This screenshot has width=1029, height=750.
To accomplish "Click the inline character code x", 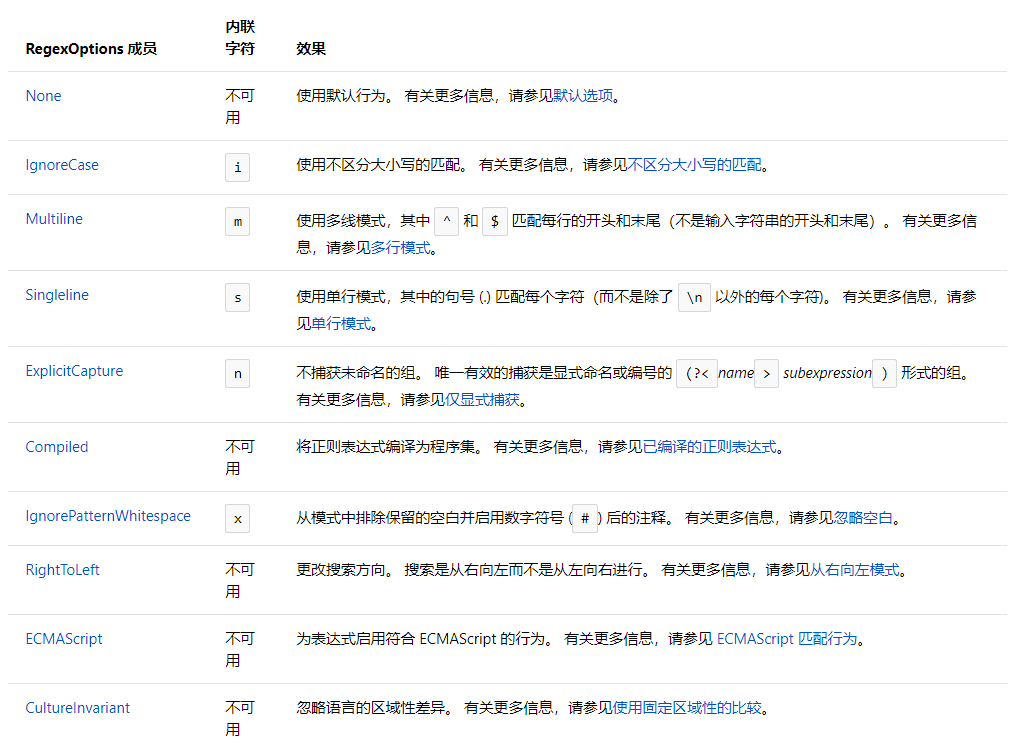I will coord(238,518).
